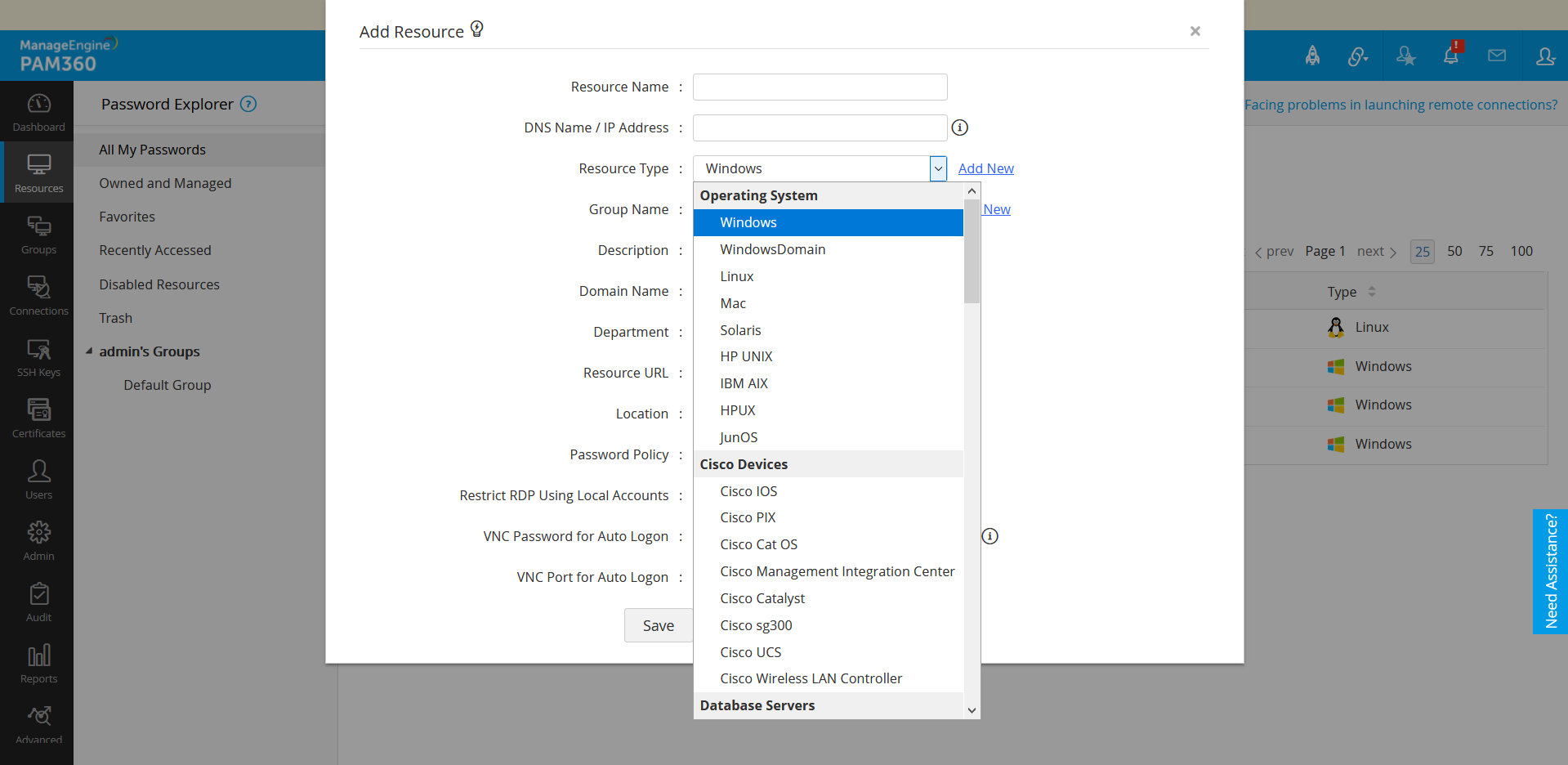
Task: Open Certificates section in sidebar
Action: click(x=38, y=418)
